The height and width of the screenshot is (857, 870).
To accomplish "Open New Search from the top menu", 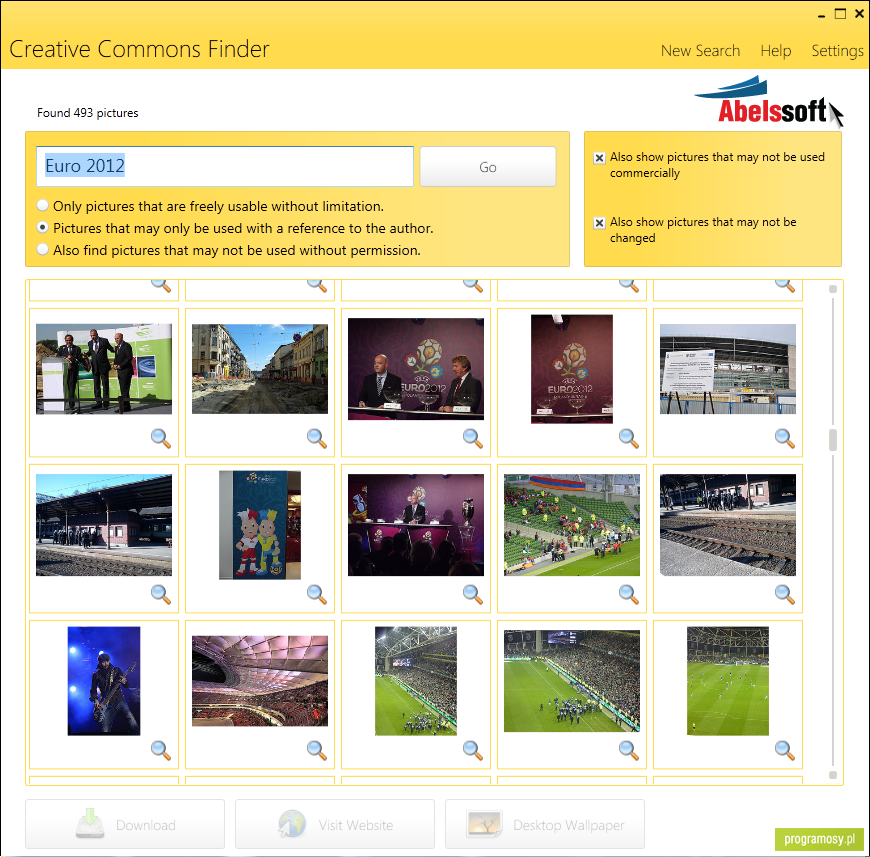I will click(700, 50).
